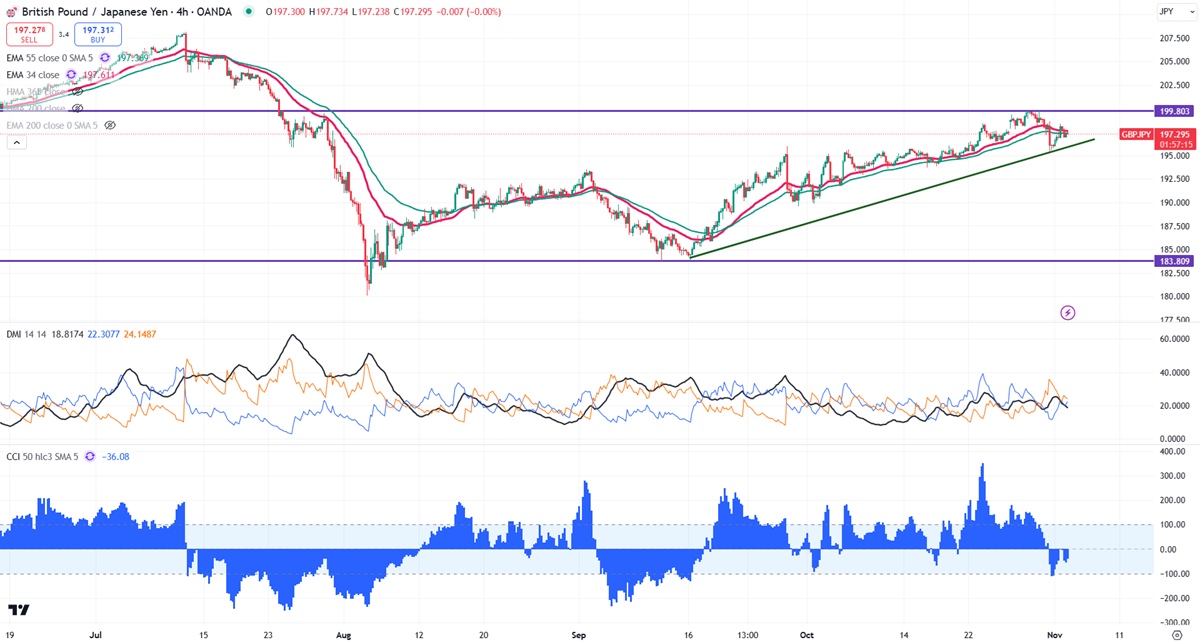
Task: Click the green market status dot
Action: tap(248, 12)
